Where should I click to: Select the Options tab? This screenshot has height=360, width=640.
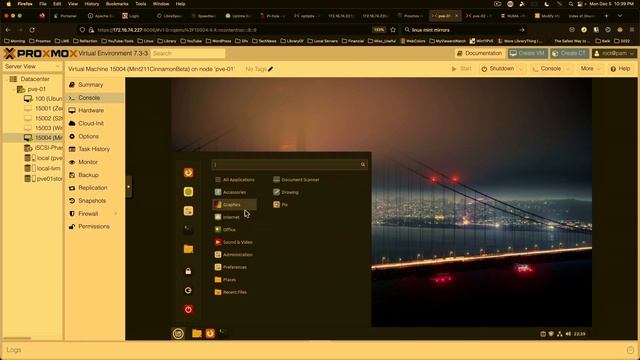pyautogui.click(x=94, y=136)
